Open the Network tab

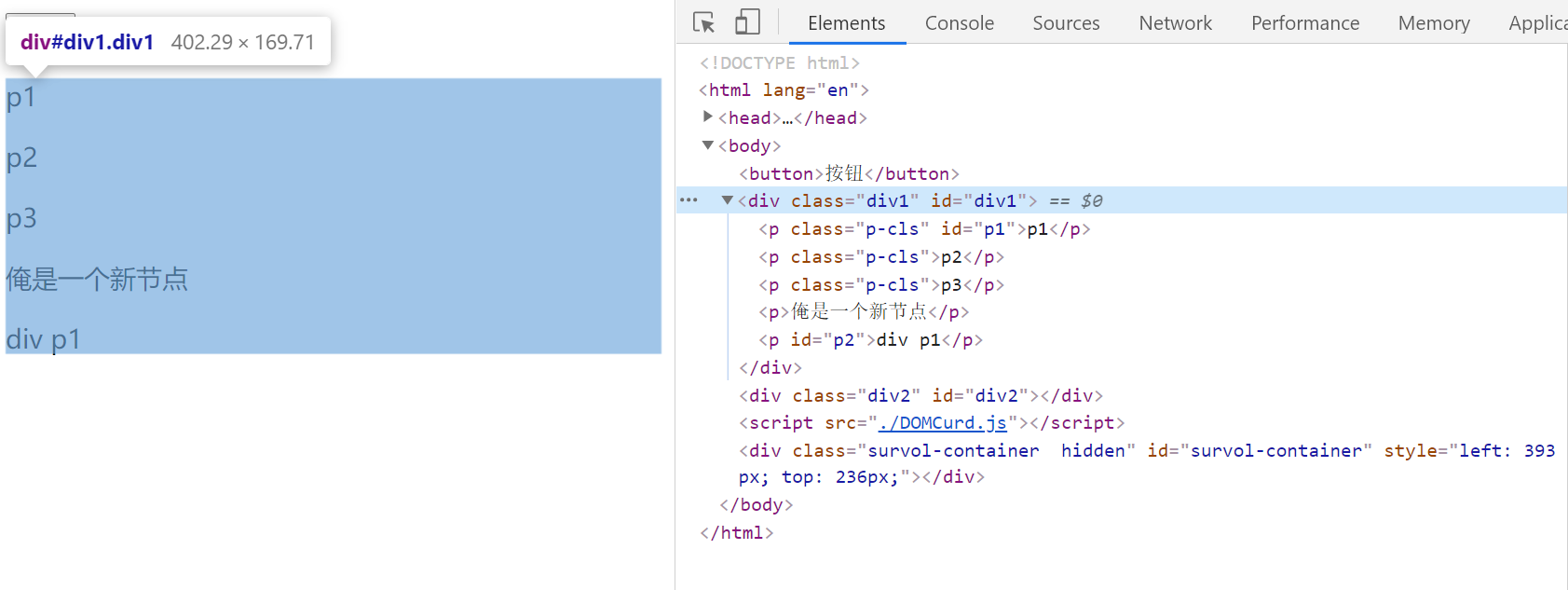point(1175,23)
